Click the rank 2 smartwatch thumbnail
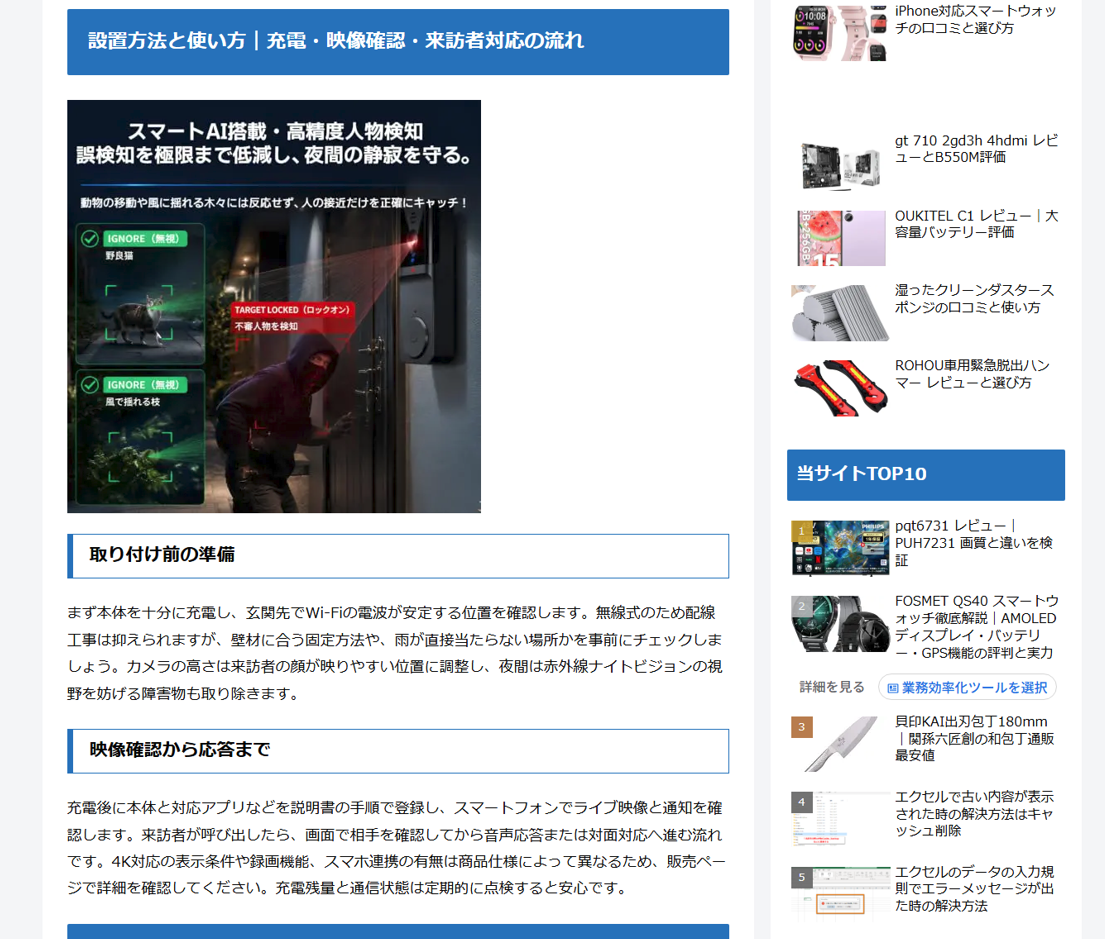The height and width of the screenshot is (939, 1105). [839, 623]
